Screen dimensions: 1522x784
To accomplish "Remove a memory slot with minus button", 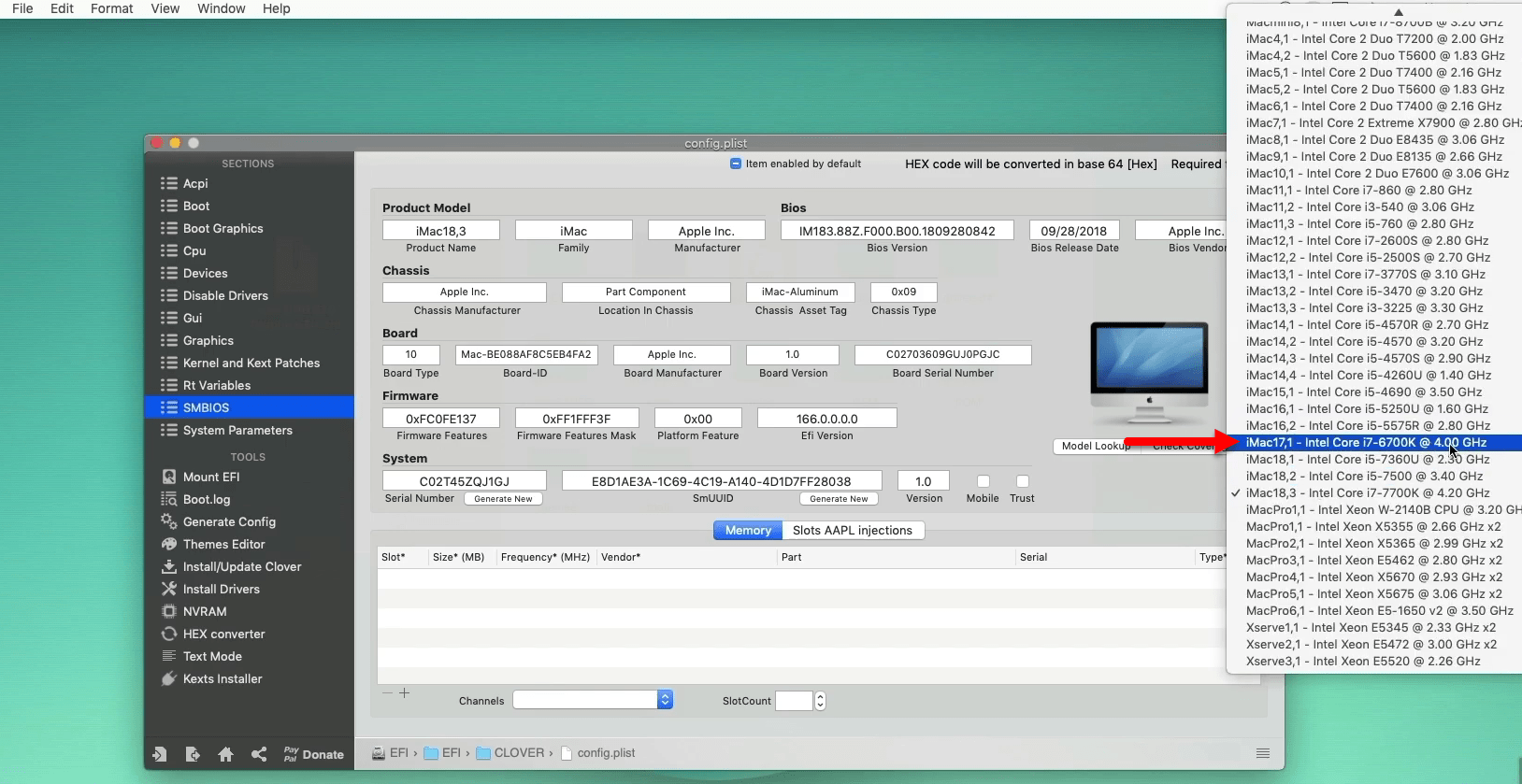I will 387,693.
